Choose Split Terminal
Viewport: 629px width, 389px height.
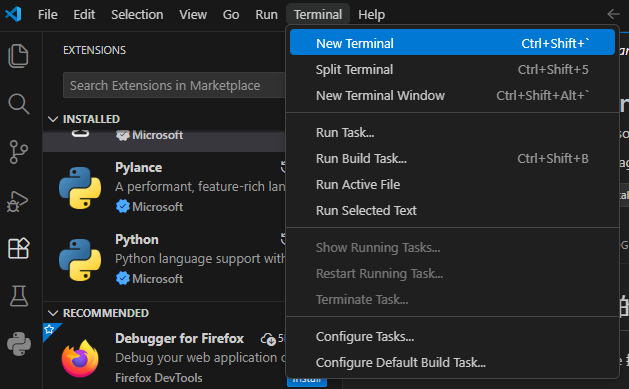point(452,69)
